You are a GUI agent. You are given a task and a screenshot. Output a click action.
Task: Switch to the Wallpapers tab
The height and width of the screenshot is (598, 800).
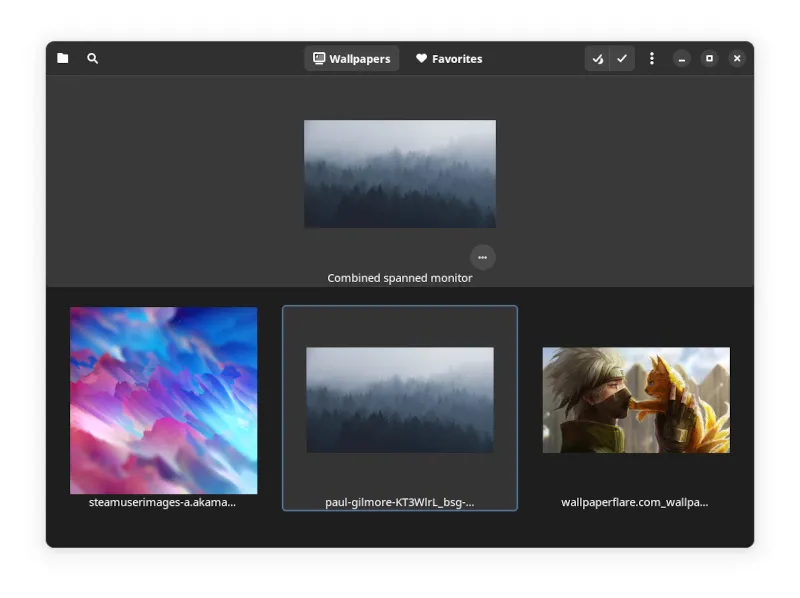(x=351, y=59)
